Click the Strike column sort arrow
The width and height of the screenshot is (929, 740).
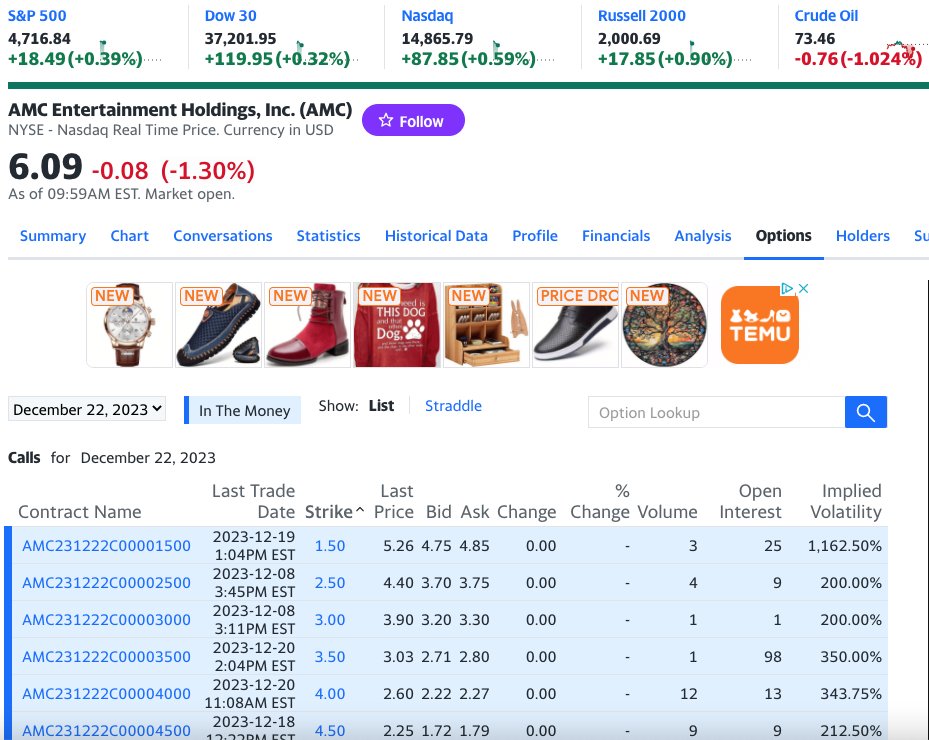(357, 512)
